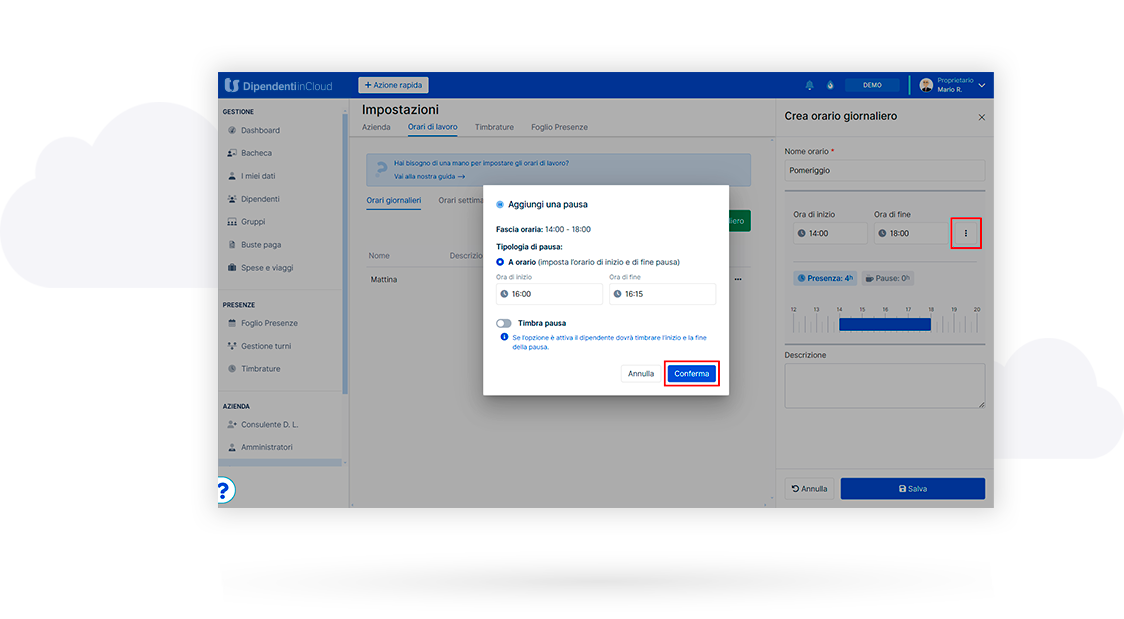Click the flame icon in header
This screenshot has width=1124, height=619.
click(830, 85)
